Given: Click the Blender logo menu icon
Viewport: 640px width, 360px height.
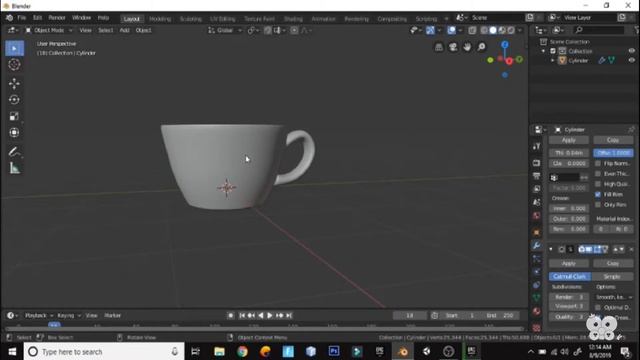Looking at the screenshot, I should pos(9,18).
